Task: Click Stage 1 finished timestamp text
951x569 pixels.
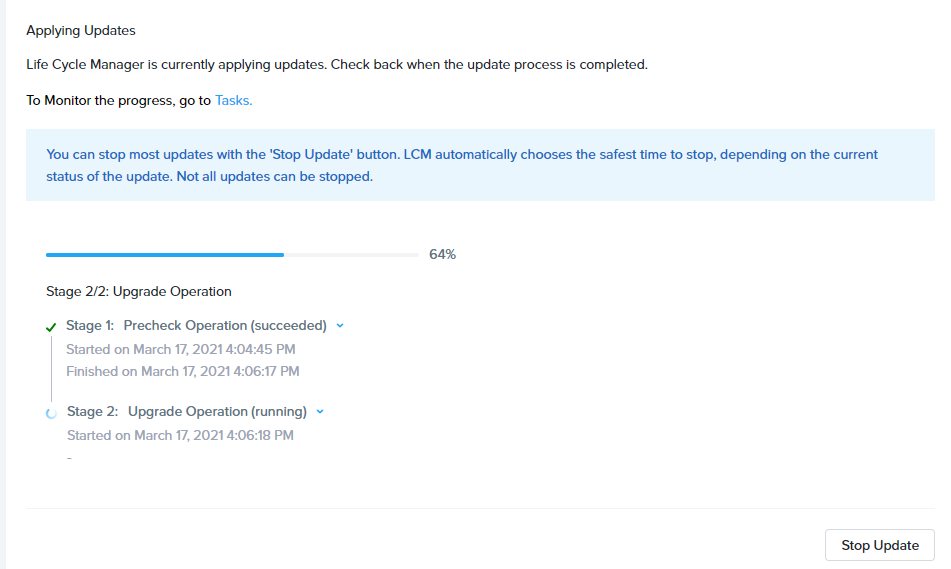Action: (x=183, y=371)
